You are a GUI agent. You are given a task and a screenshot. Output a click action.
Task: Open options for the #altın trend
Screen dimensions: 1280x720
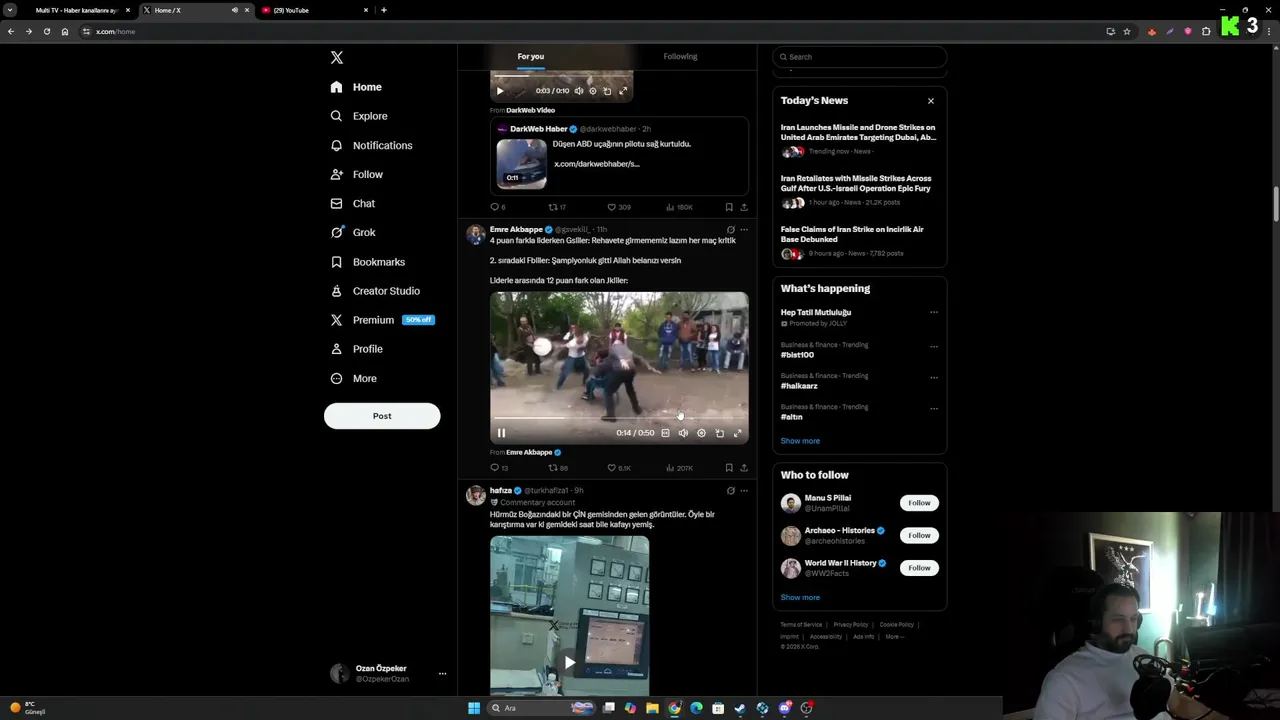coord(934,408)
